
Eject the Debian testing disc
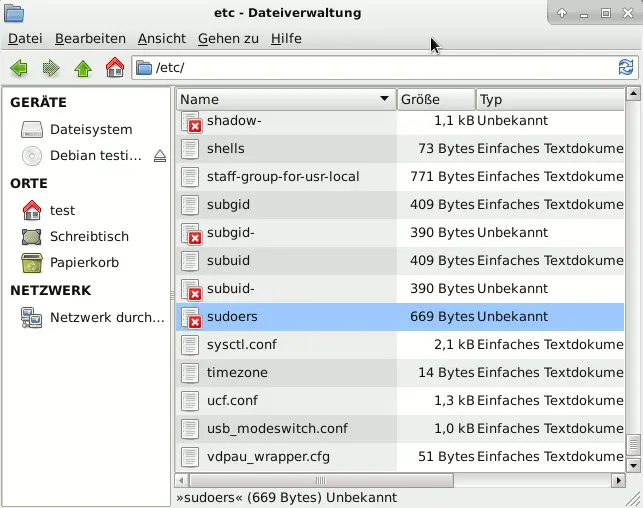tap(160, 156)
